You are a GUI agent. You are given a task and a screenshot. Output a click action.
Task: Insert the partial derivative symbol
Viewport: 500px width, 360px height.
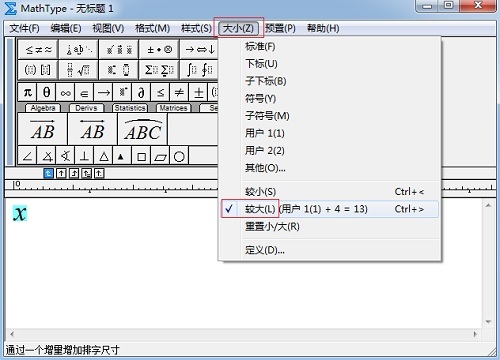(141, 92)
